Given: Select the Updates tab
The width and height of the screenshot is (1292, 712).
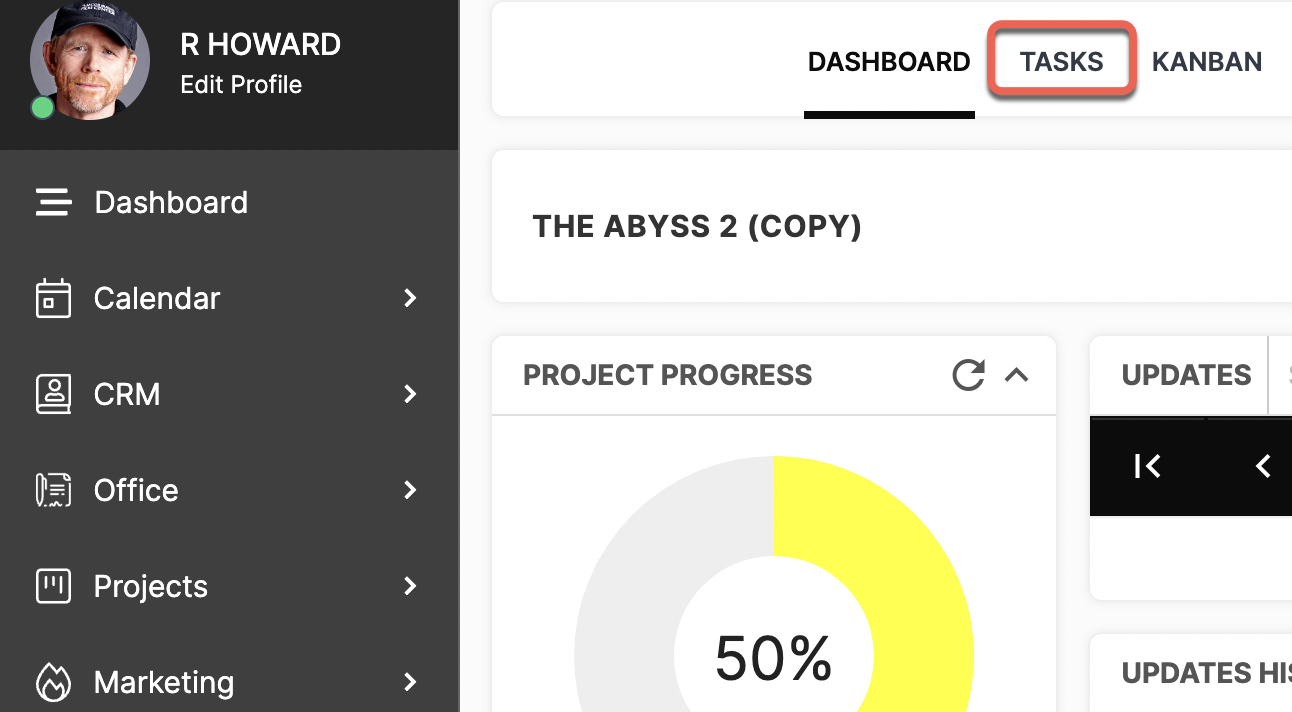Looking at the screenshot, I should (x=1186, y=375).
